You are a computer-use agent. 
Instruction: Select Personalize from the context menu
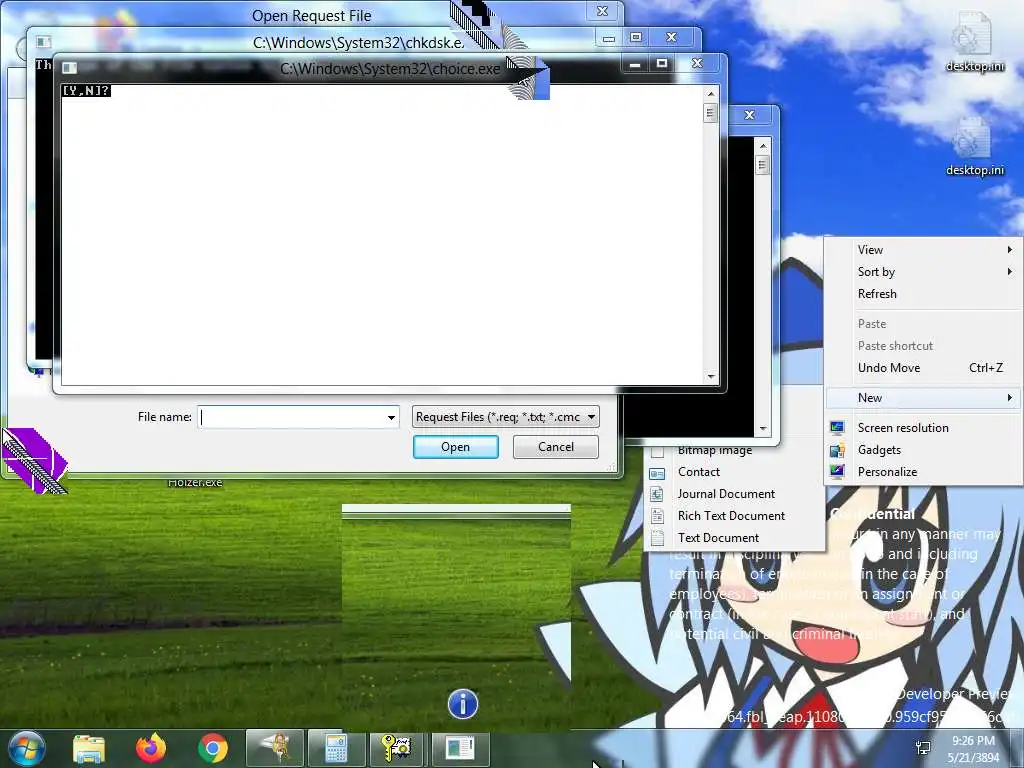[923, 472]
